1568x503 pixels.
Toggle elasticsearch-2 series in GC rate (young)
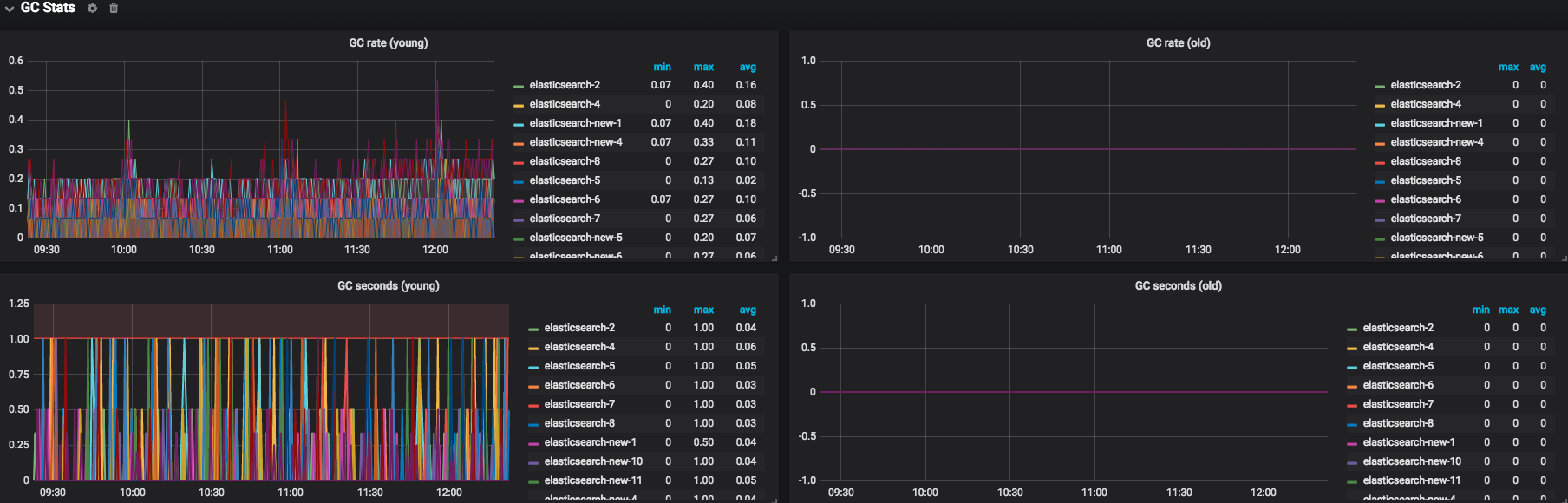565,85
